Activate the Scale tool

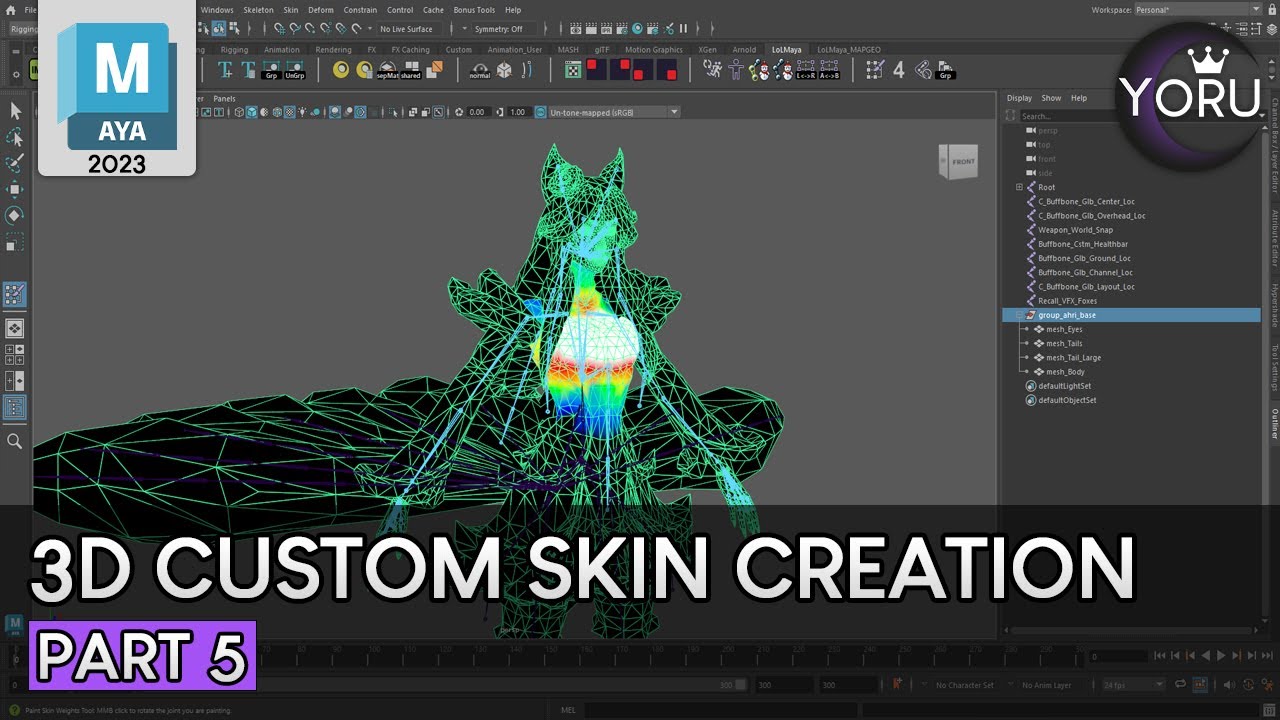click(15, 242)
